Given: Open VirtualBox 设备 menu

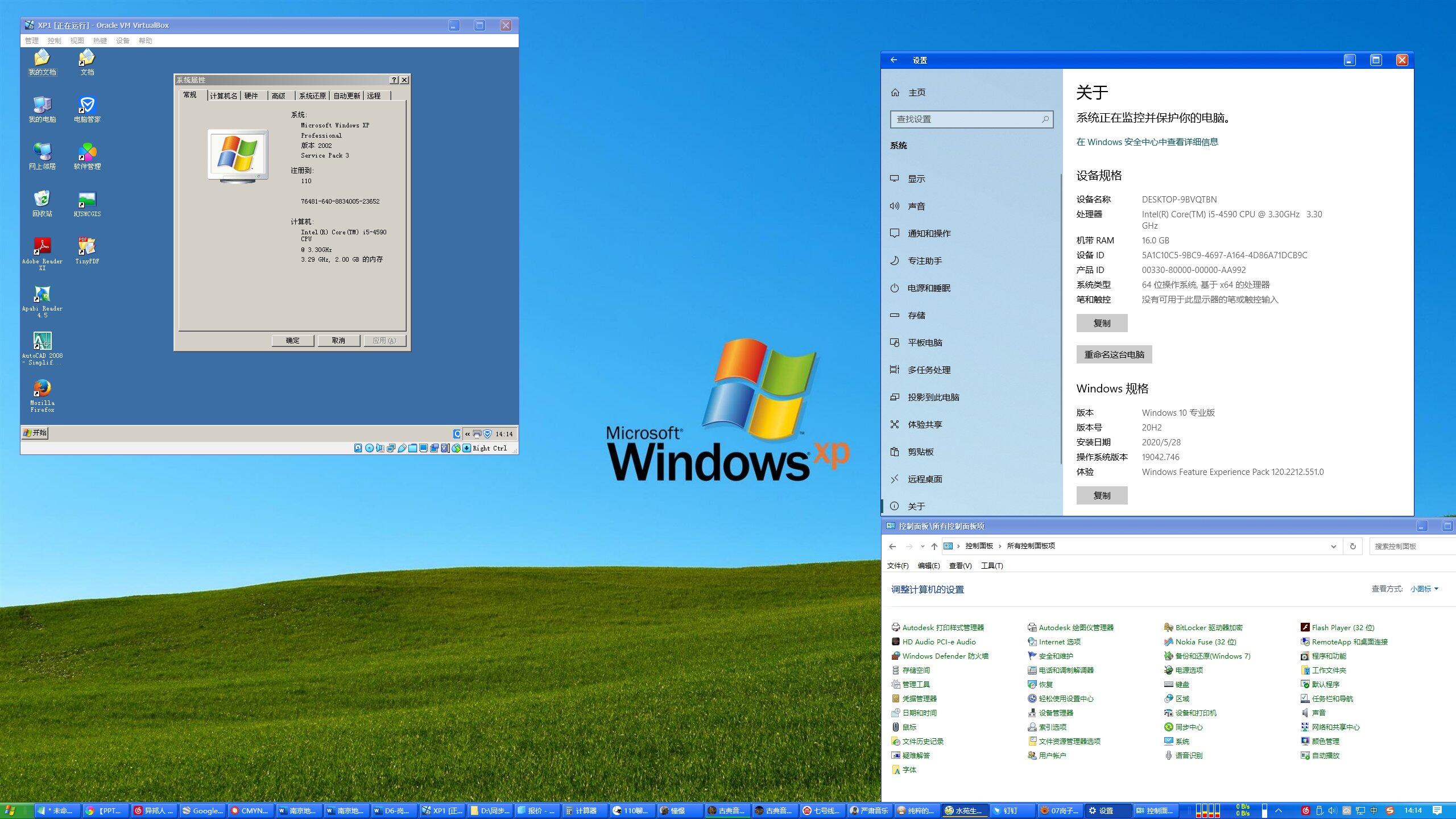Looking at the screenshot, I should (x=123, y=40).
